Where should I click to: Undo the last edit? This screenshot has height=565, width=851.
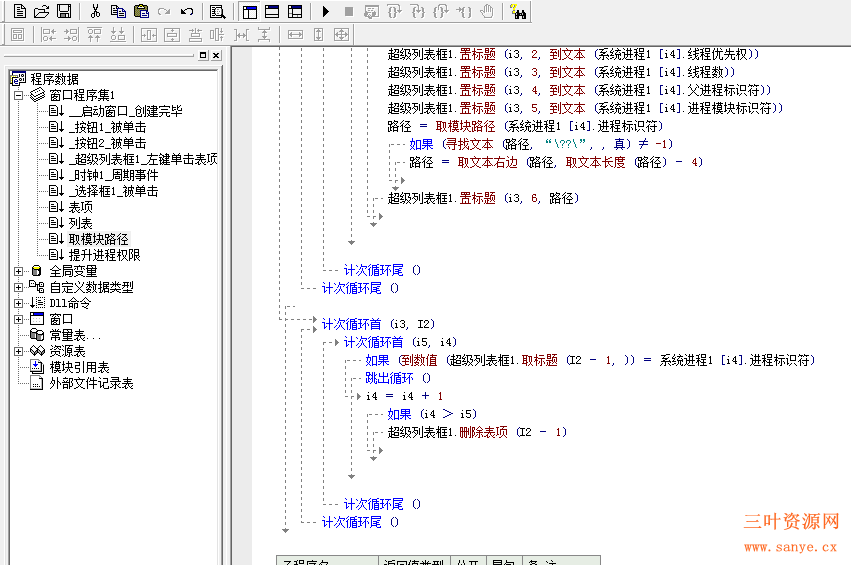coord(187,11)
